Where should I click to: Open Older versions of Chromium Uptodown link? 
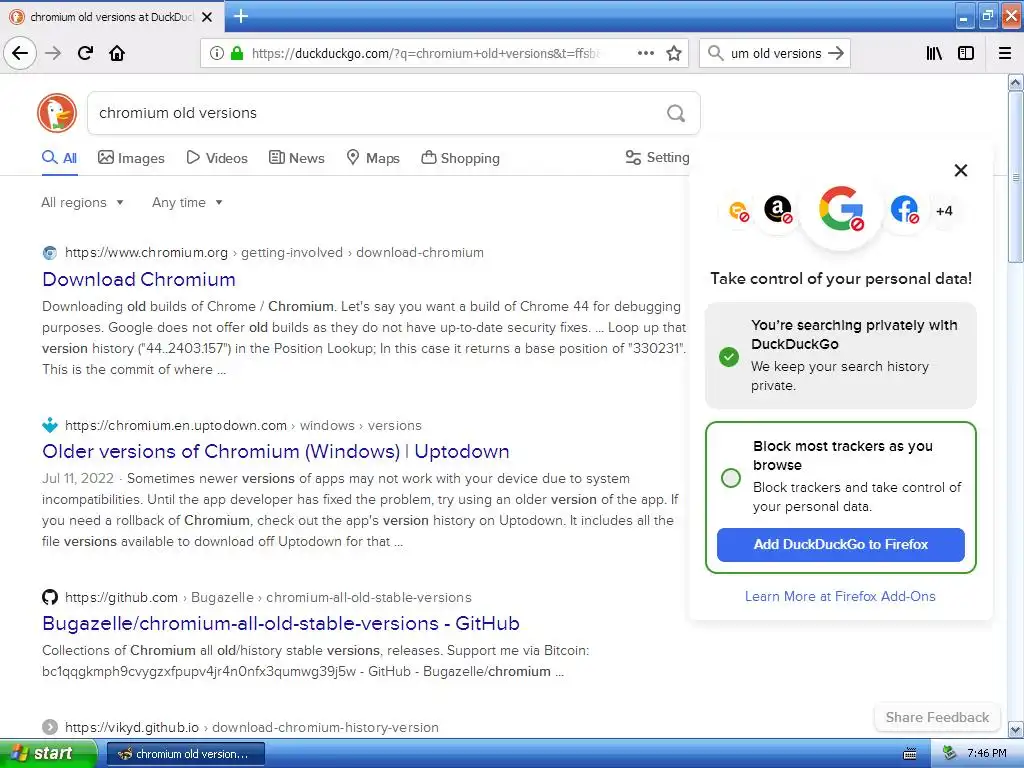click(276, 451)
